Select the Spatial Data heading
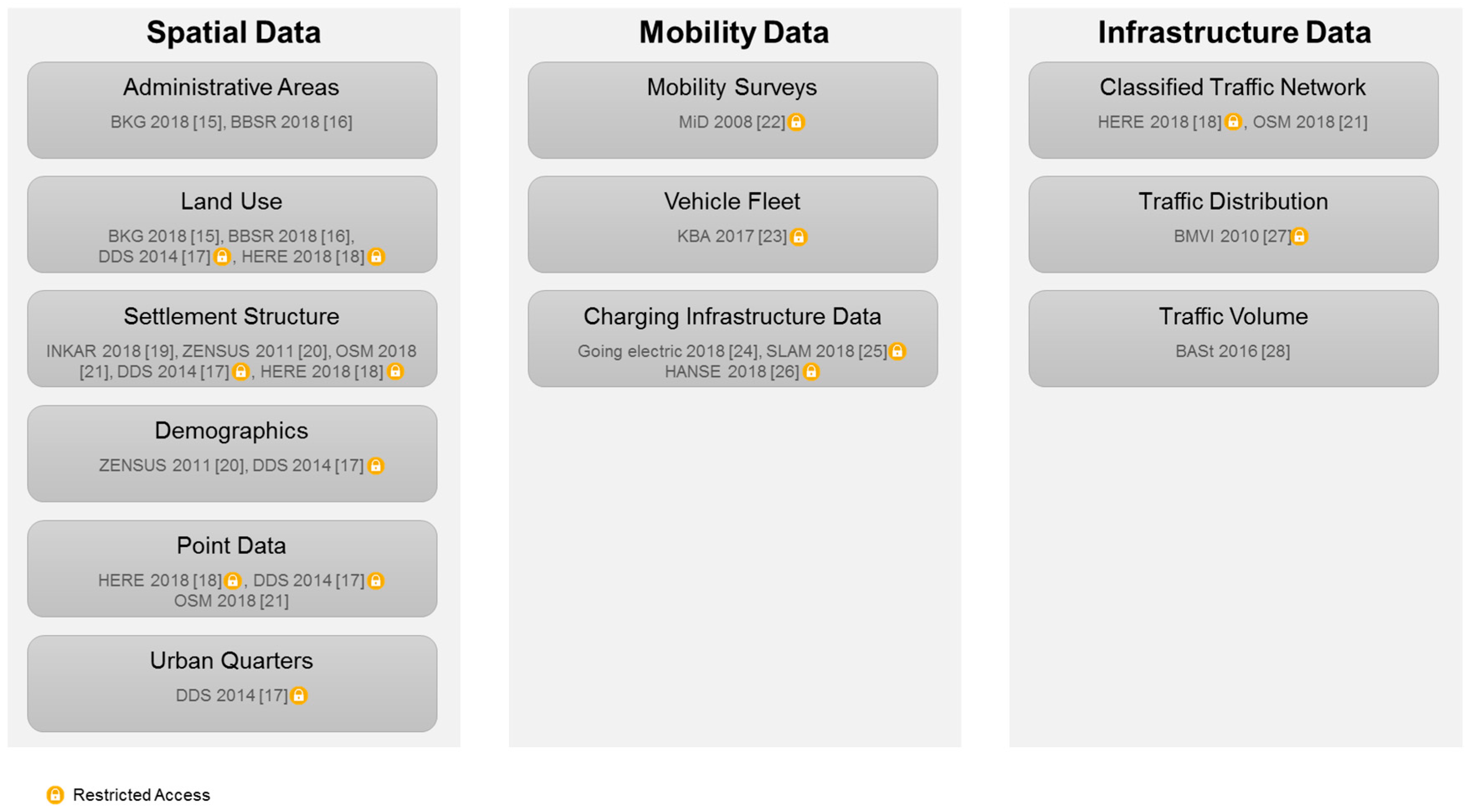The height and width of the screenshot is (812, 1476). (233, 32)
